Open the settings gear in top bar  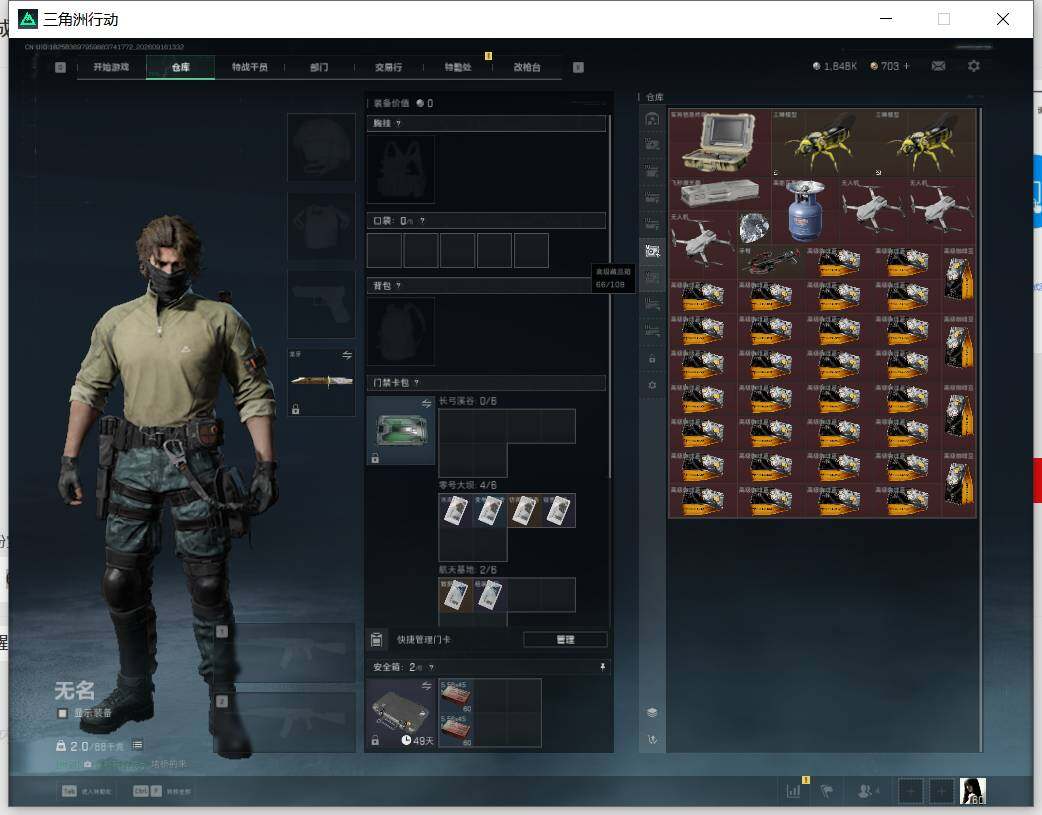tap(974, 66)
